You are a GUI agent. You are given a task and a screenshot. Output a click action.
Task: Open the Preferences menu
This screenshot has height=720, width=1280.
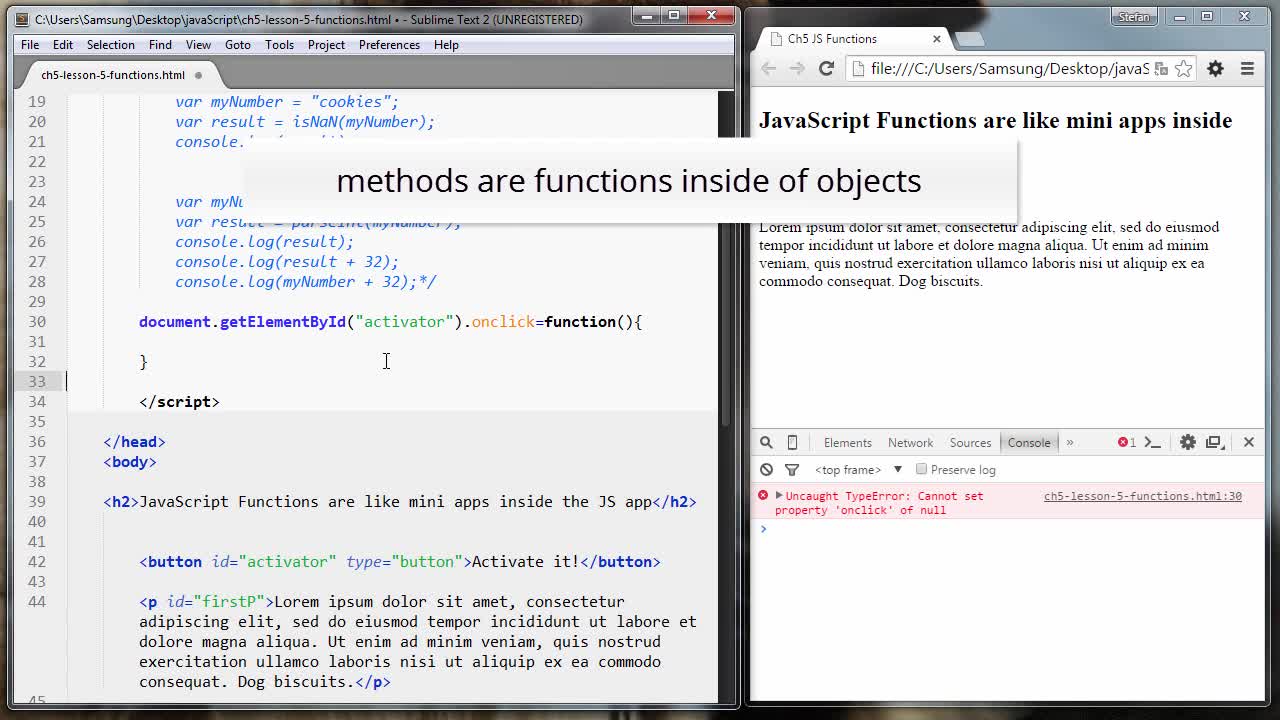click(x=389, y=44)
